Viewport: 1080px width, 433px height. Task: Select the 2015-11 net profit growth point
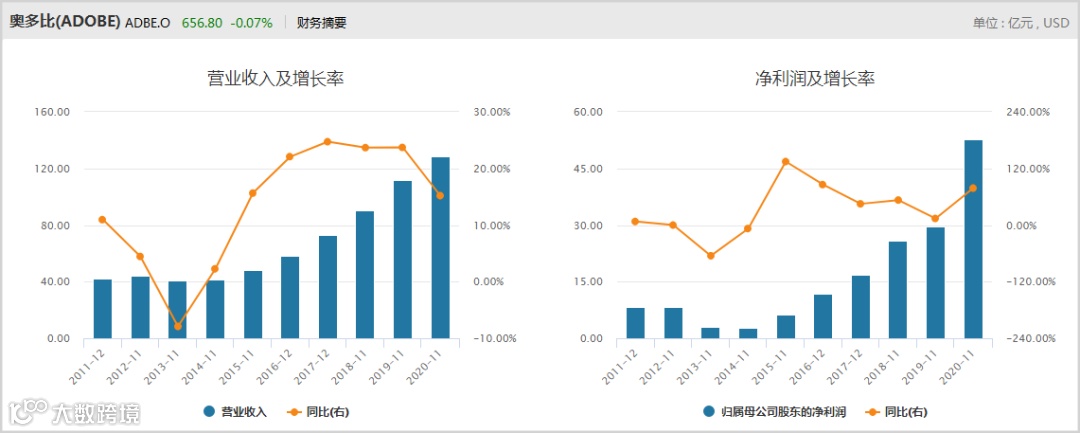tap(786, 162)
